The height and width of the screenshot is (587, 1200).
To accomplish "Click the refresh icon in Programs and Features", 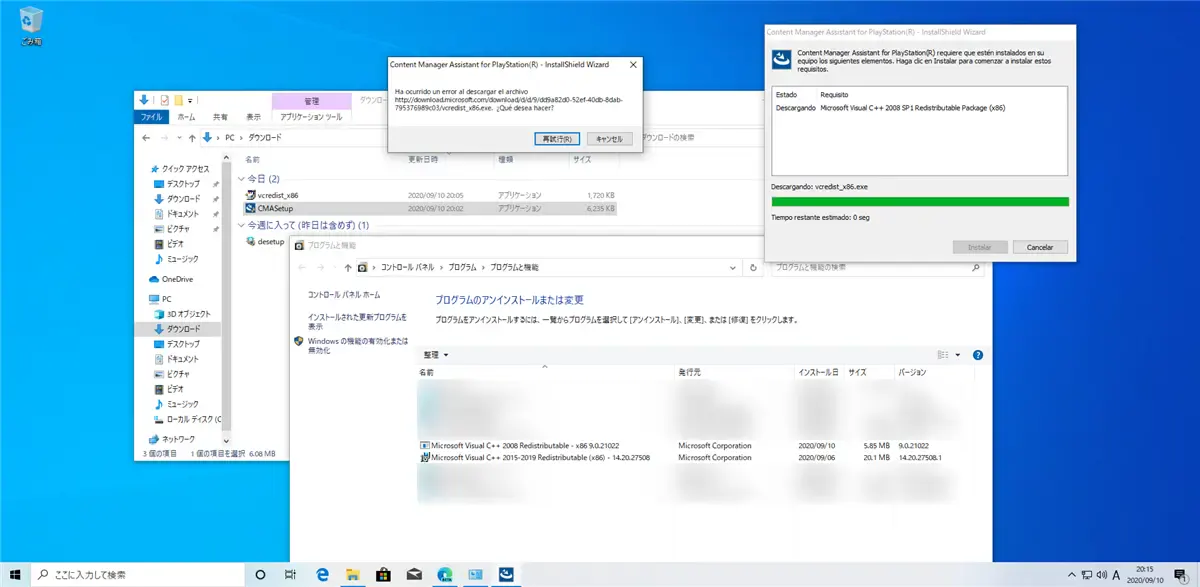I will (755, 268).
